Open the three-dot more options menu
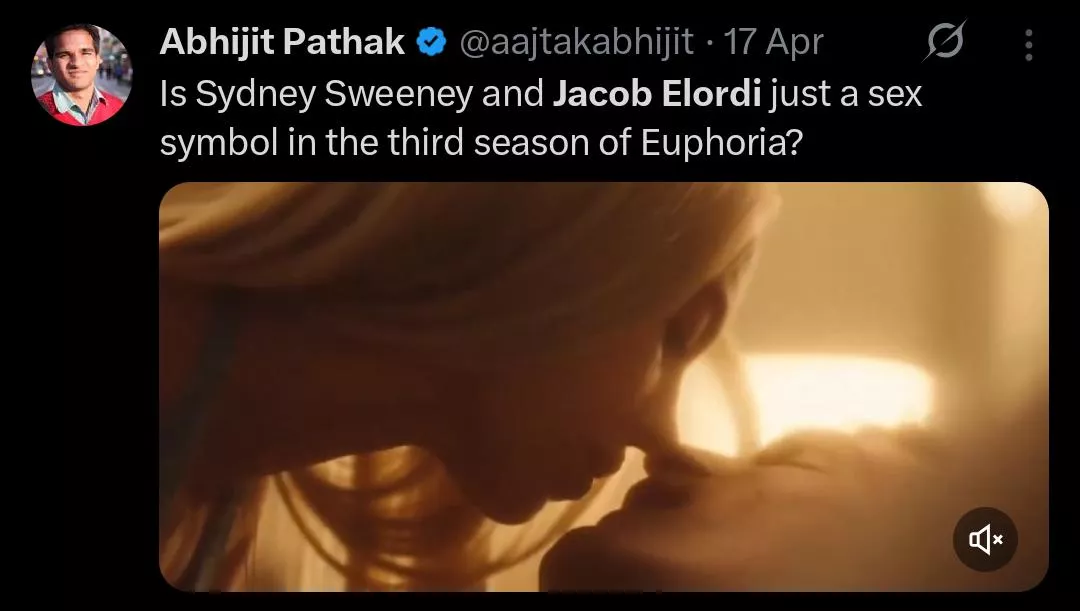The image size is (1080, 611). (x=1028, y=45)
